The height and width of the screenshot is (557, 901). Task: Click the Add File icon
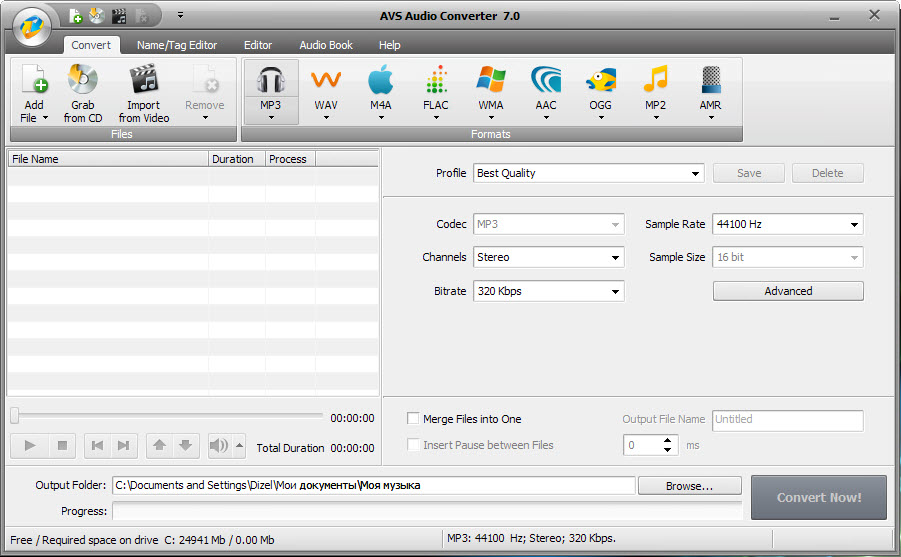coord(33,81)
